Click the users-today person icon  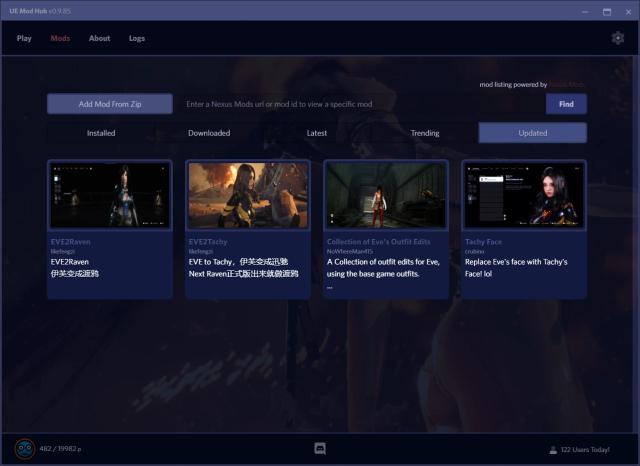point(553,450)
